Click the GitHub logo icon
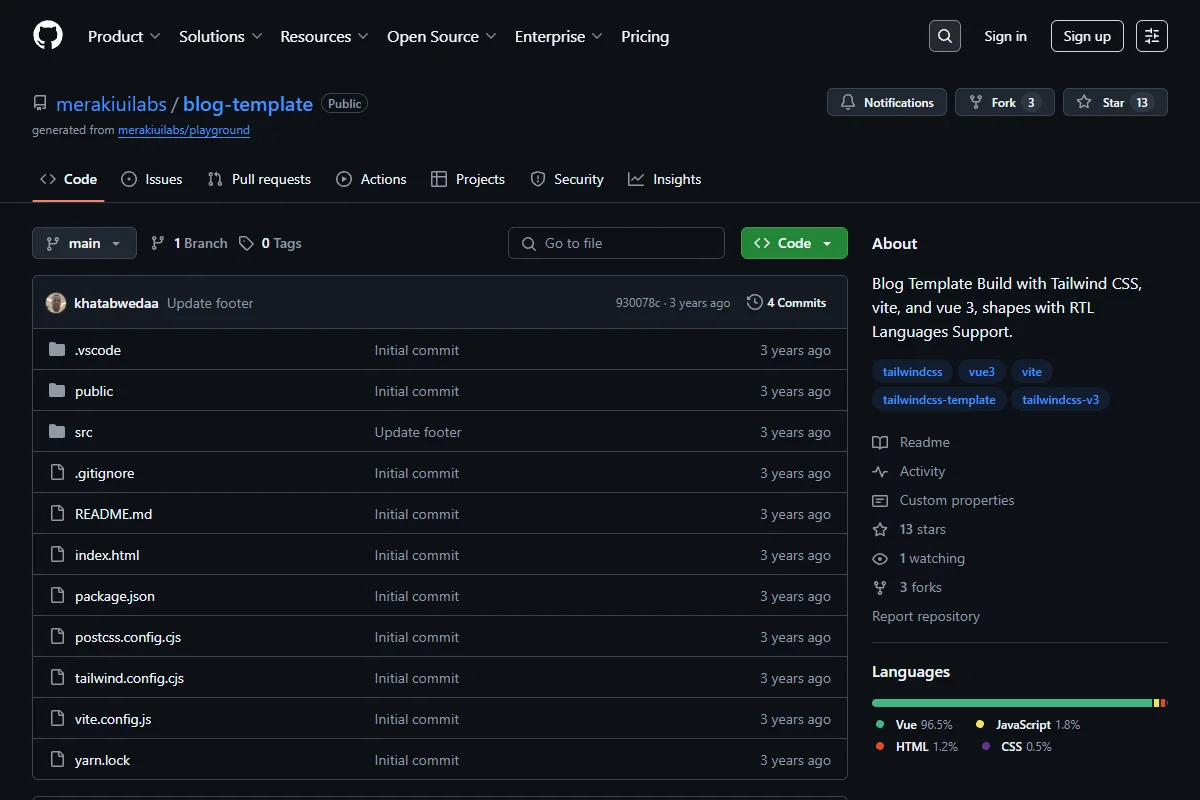1200x800 pixels. coord(48,36)
